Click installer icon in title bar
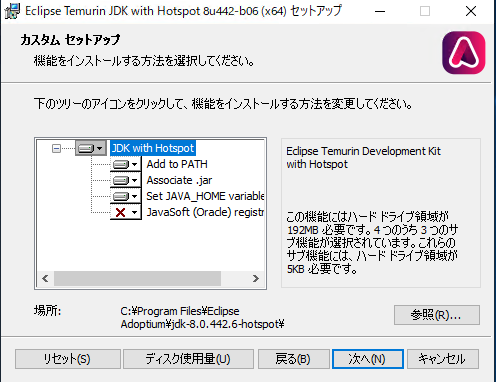The image size is (496, 382). pyautogui.click(x=12, y=11)
